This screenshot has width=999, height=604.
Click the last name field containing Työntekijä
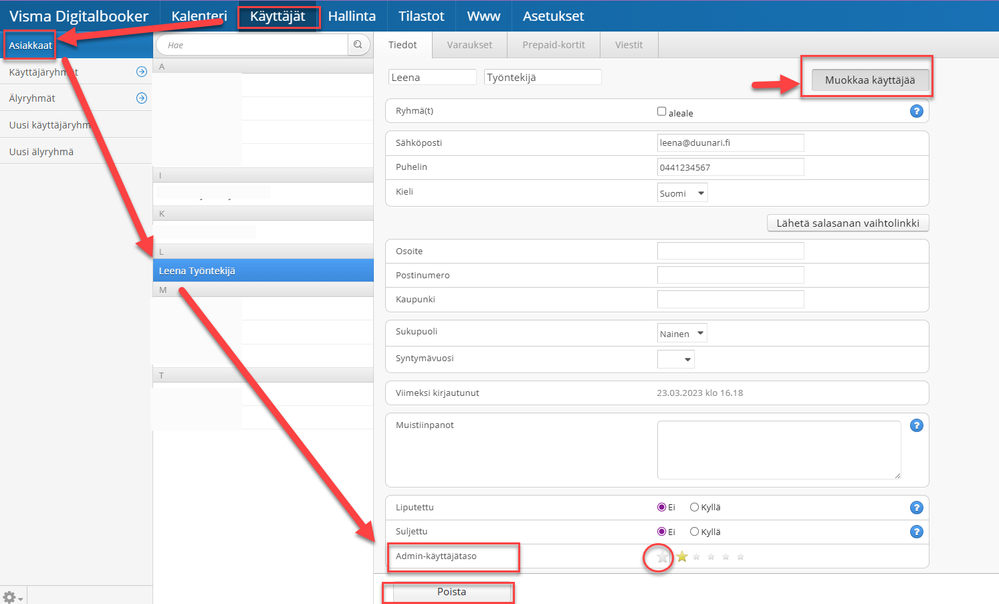coord(543,77)
